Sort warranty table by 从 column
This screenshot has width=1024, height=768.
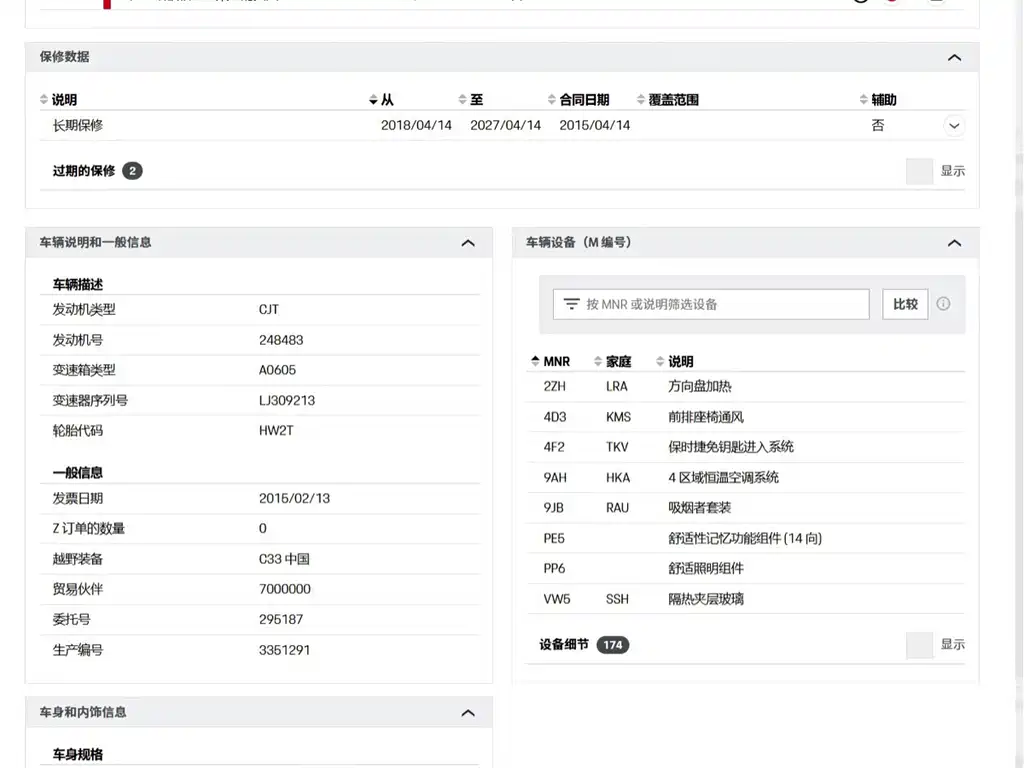click(x=381, y=99)
